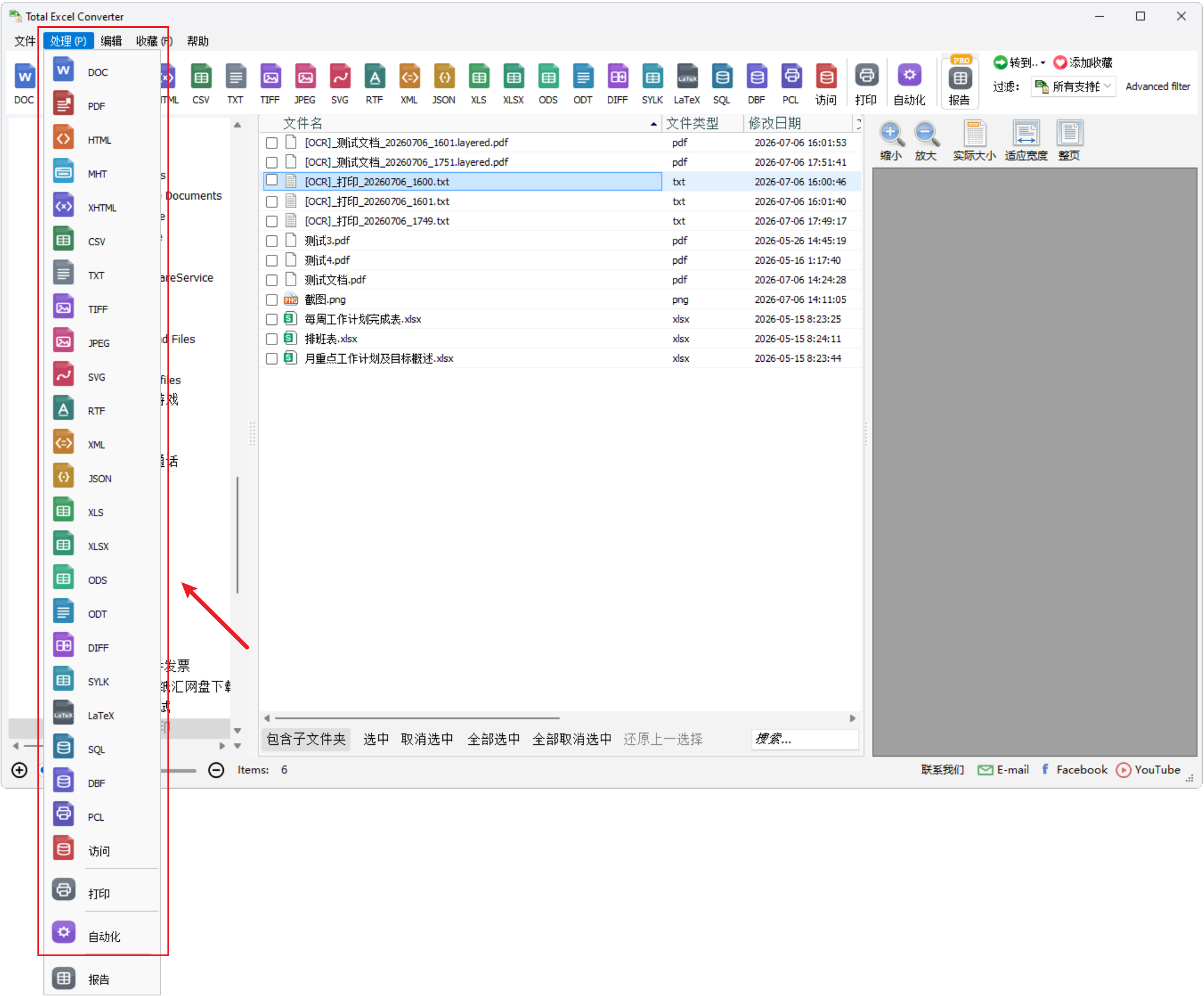Open the Facebook link

pyautogui.click(x=1075, y=770)
